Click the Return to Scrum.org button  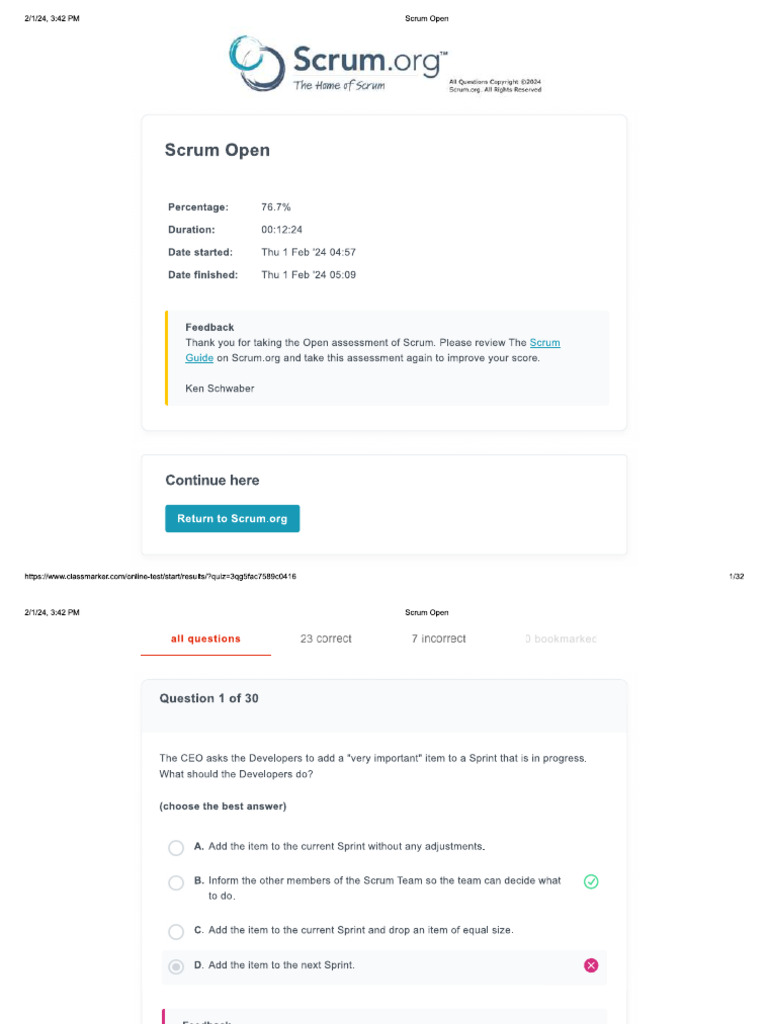click(232, 519)
